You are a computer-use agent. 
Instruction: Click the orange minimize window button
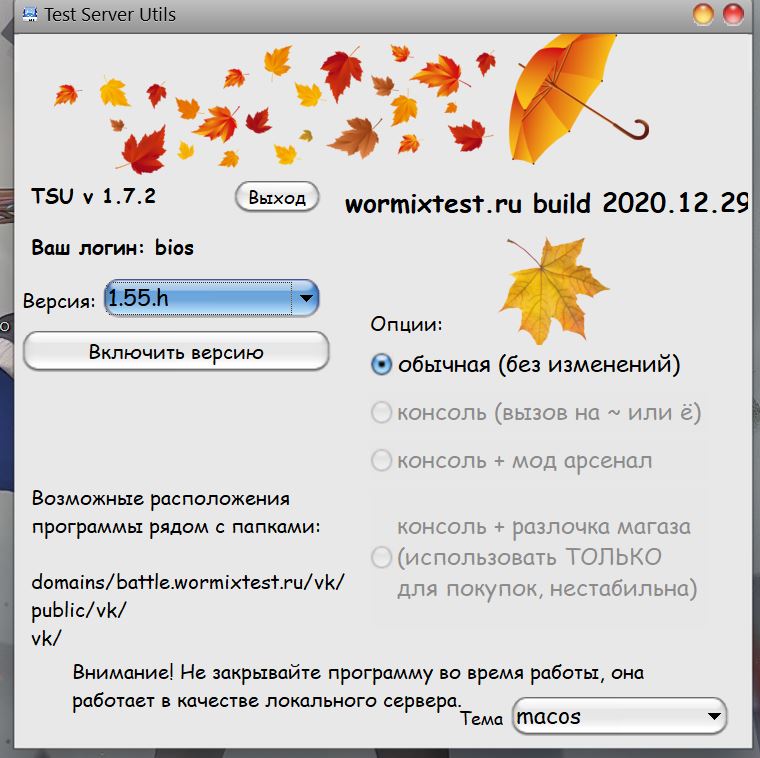click(x=703, y=14)
